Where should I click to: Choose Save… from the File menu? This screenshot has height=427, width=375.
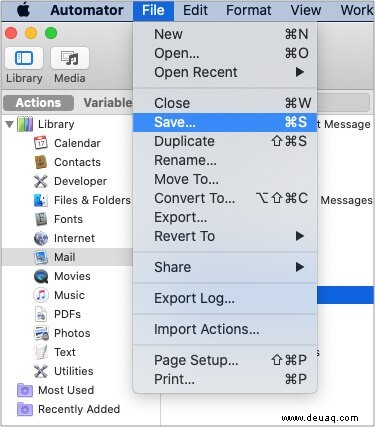click(225, 122)
